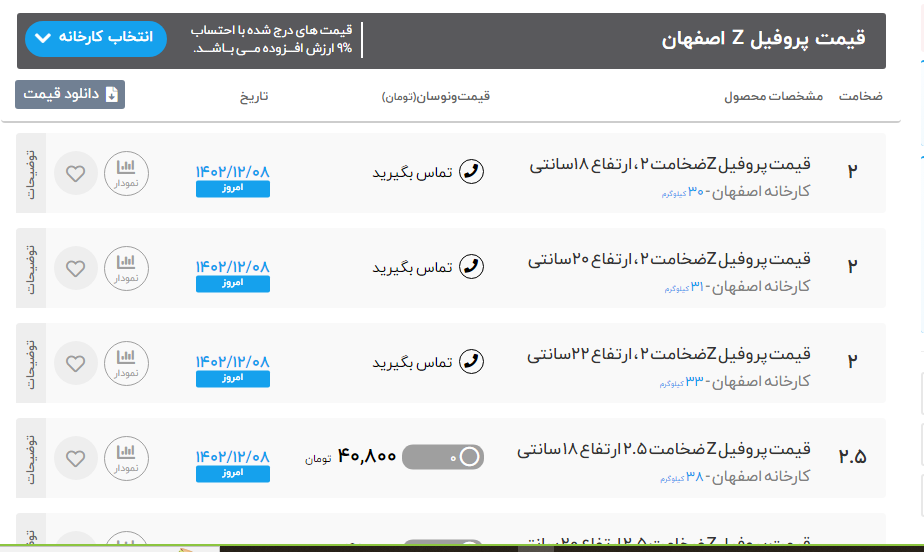
Task: Click the دانلود قیمت button
Action: [70, 94]
